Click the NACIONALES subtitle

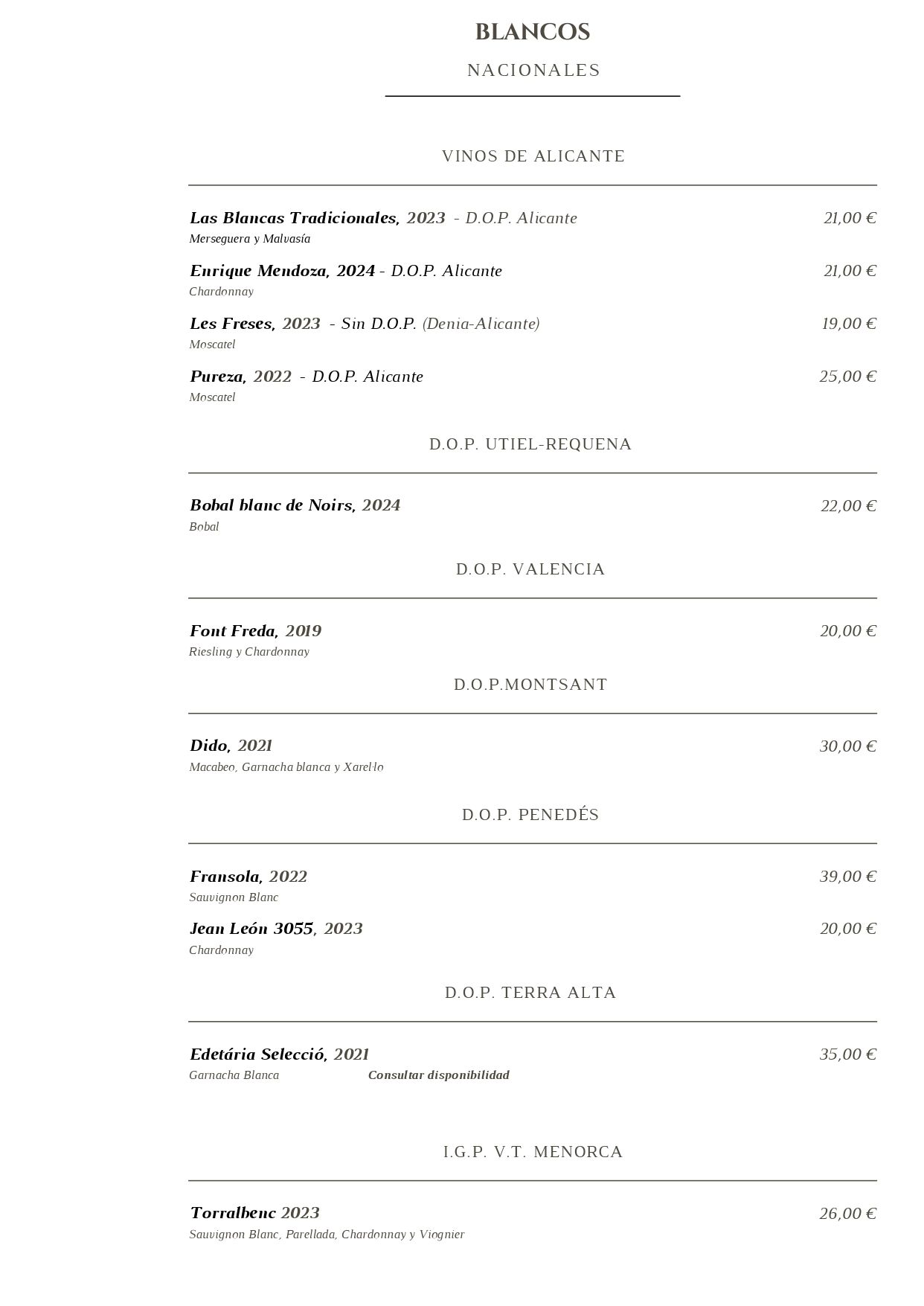pyautogui.click(x=533, y=70)
